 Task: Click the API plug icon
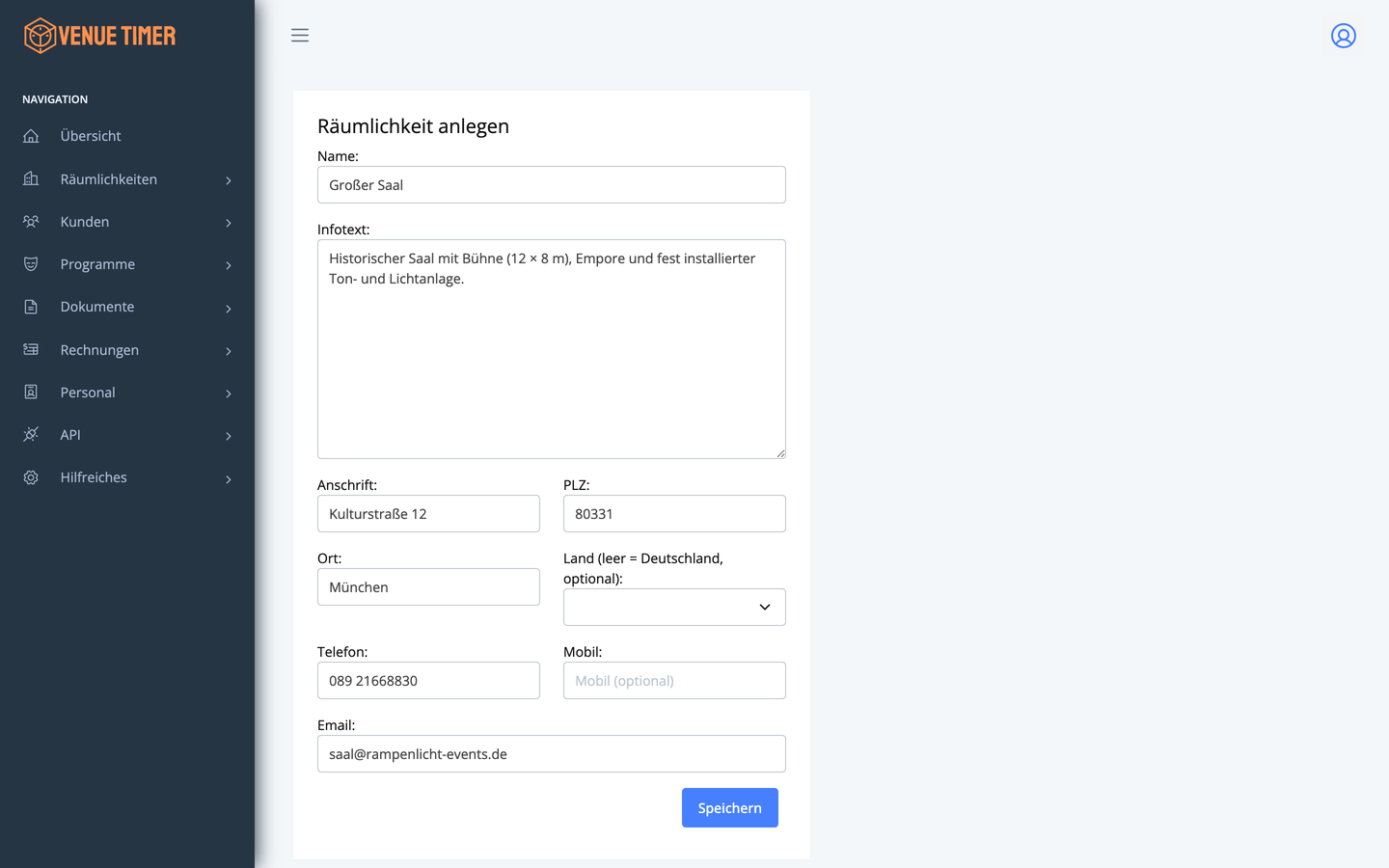[x=31, y=434]
